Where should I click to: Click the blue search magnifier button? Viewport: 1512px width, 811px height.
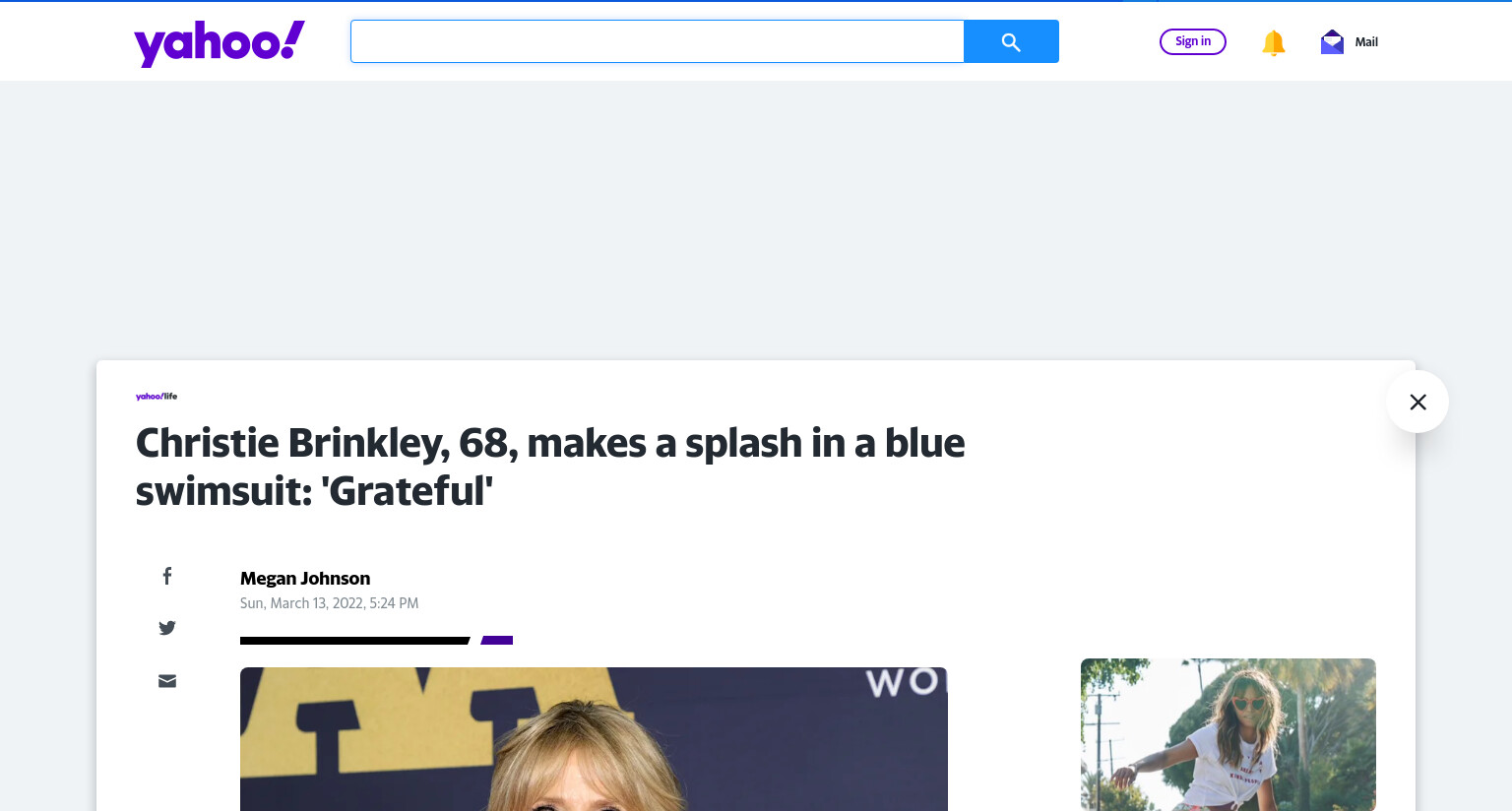(1011, 41)
